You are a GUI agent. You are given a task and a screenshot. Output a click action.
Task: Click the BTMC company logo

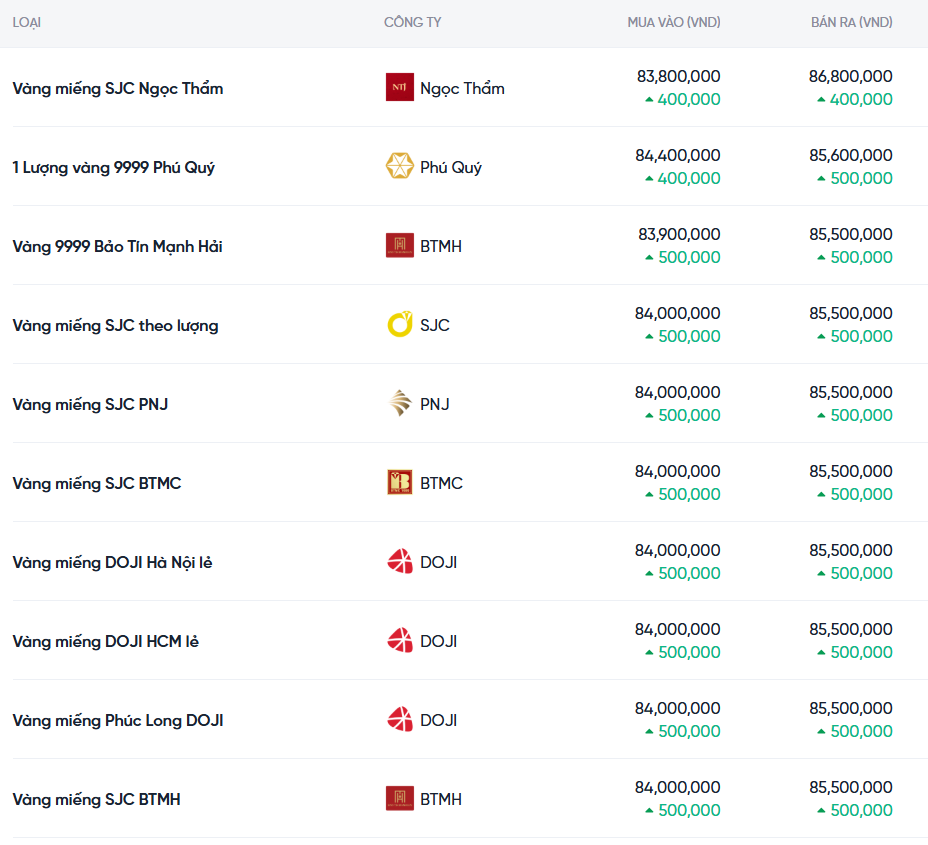pos(399,483)
